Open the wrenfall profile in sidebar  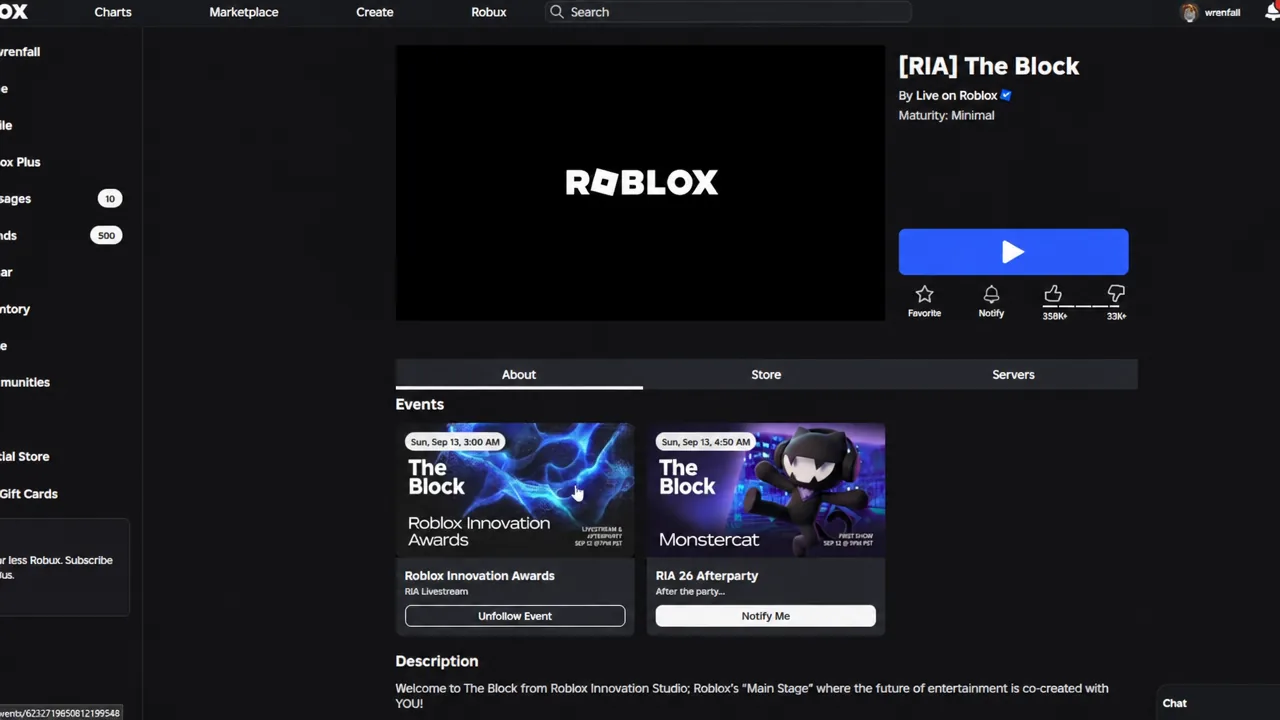click(x=20, y=52)
